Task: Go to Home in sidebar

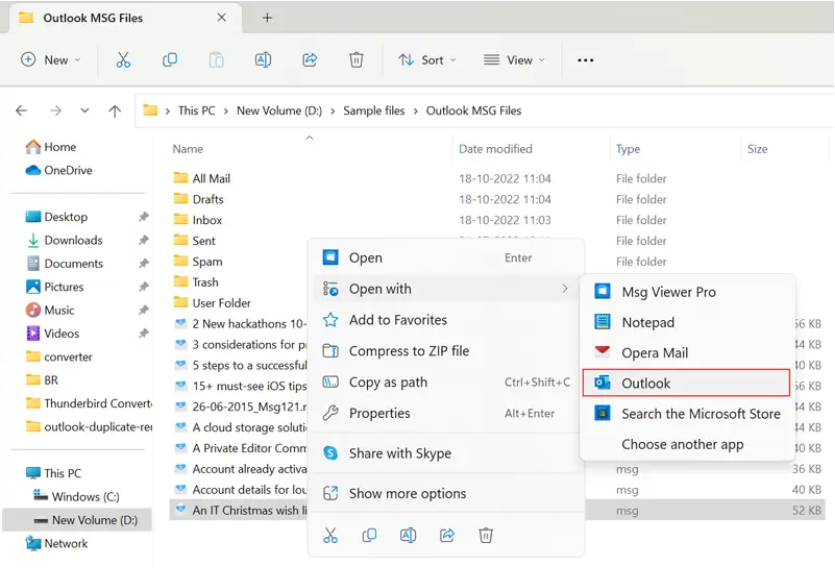Action: [51, 146]
